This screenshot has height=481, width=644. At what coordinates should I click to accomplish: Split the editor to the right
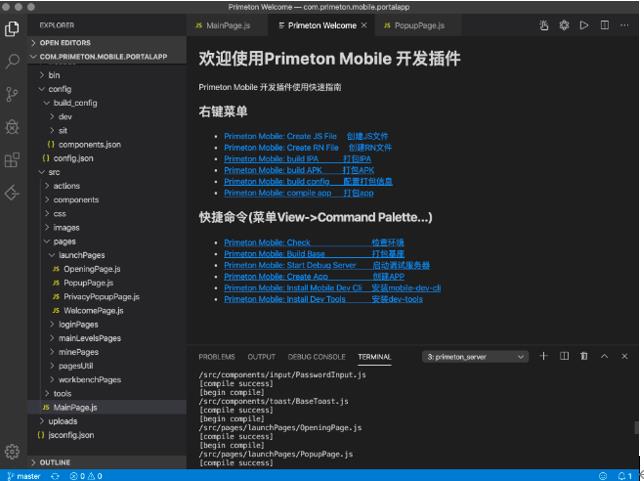pos(605,25)
